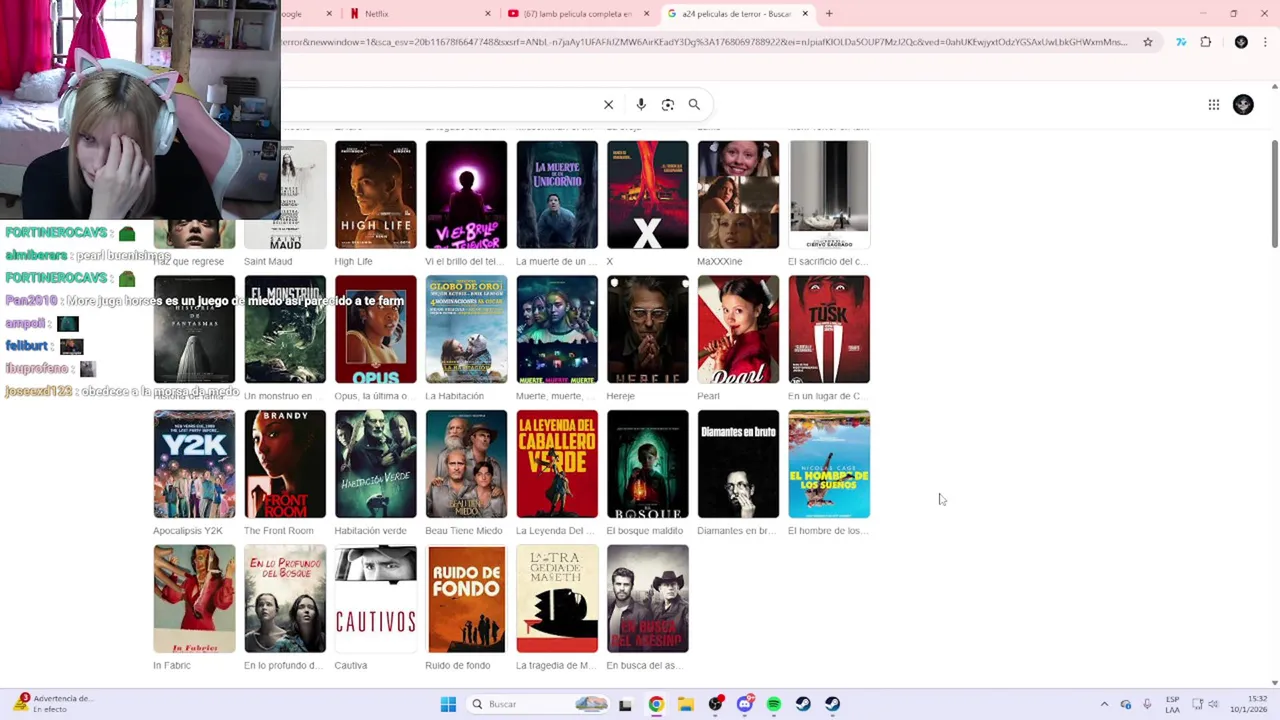
Task: Select the Diamantes en bruto poster
Action: (738, 464)
